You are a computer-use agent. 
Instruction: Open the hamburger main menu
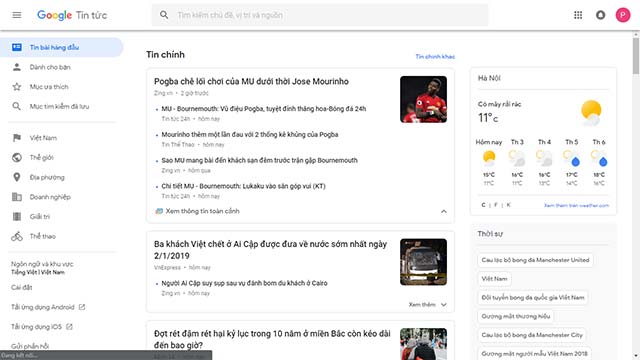tap(17, 15)
